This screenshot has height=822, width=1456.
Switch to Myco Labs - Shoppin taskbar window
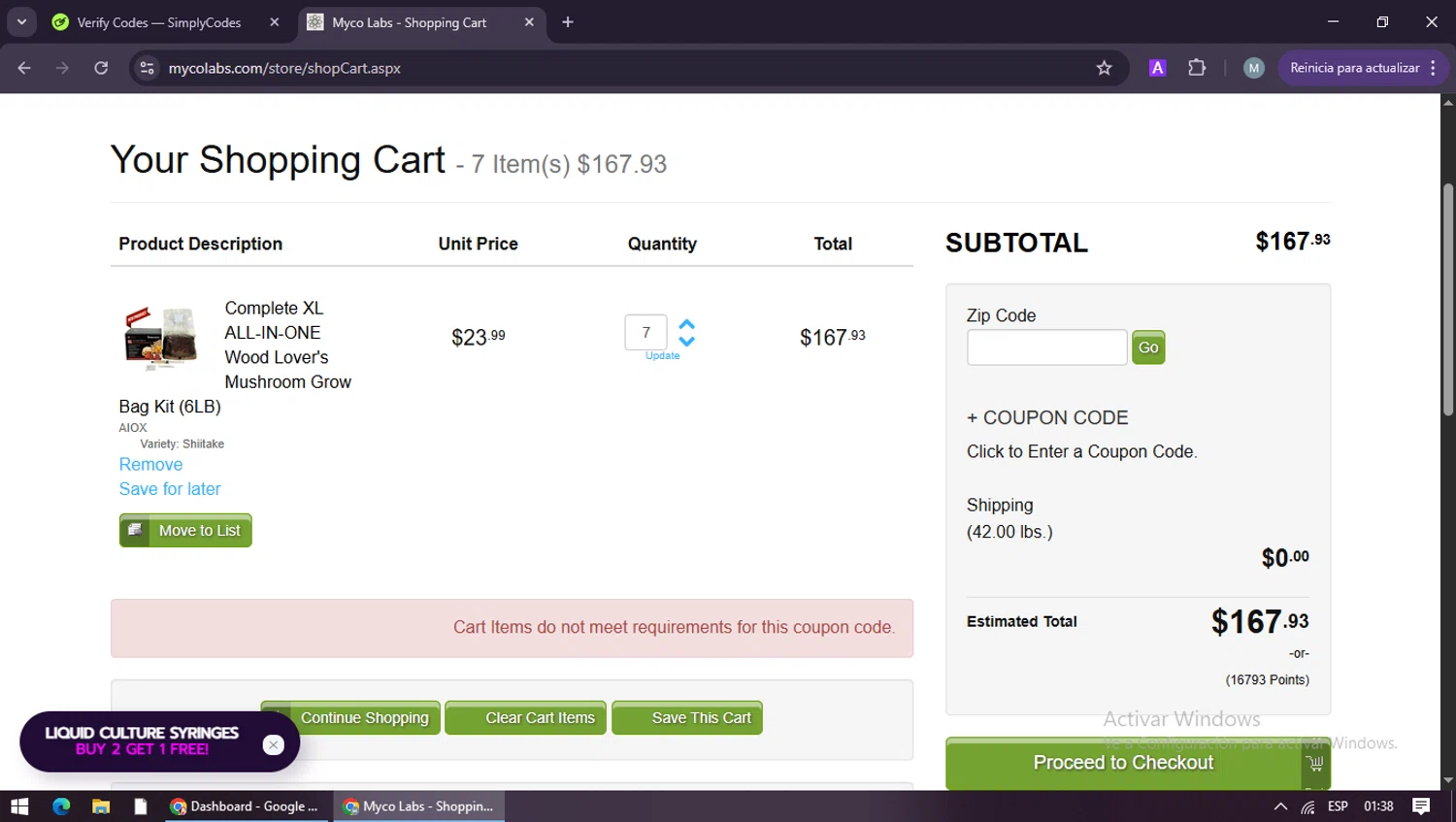(x=419, y=806)
